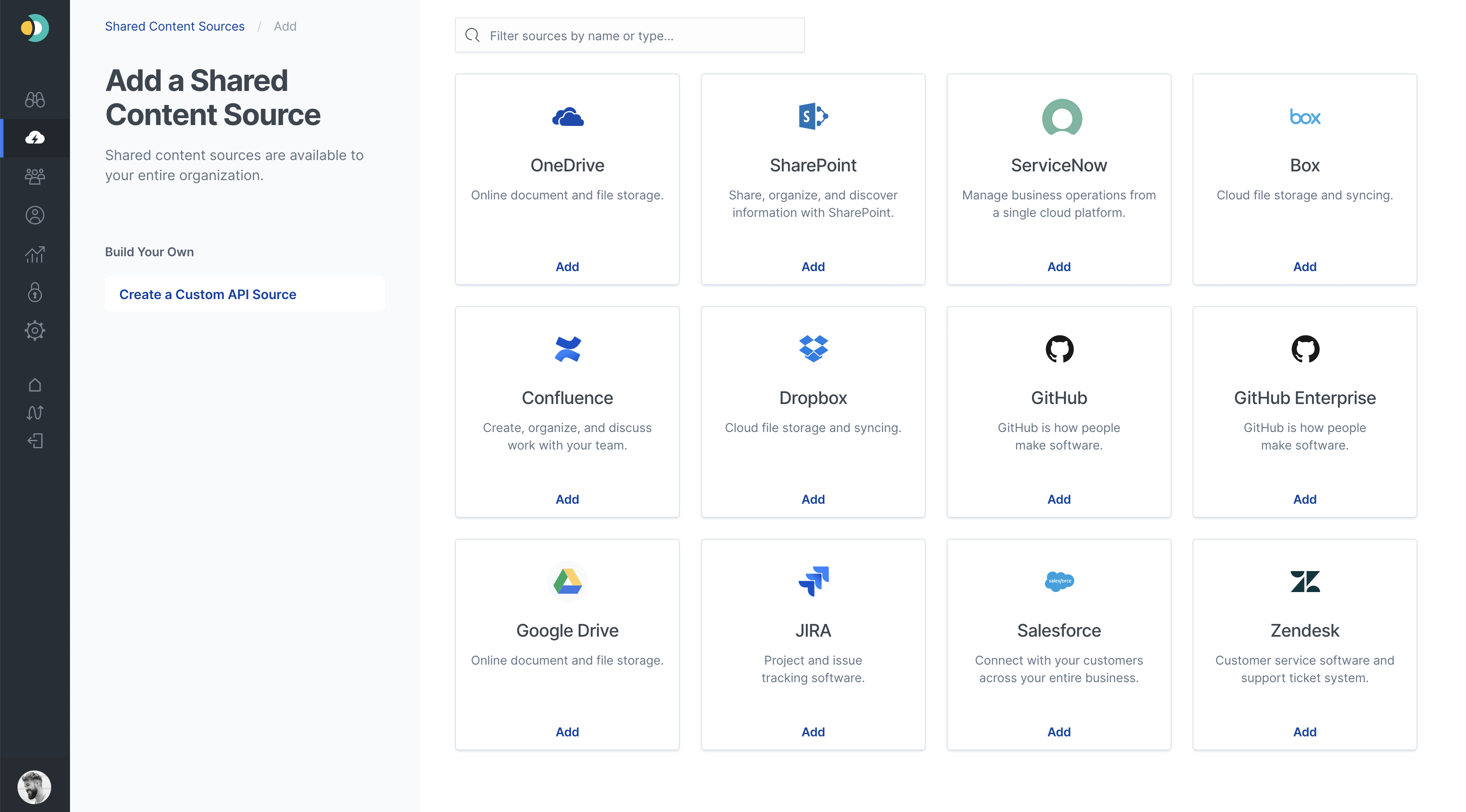The width and height of the screenshot is (1466, 812).
Task: Click the Zendesk logo
Action: (1305, 581)
